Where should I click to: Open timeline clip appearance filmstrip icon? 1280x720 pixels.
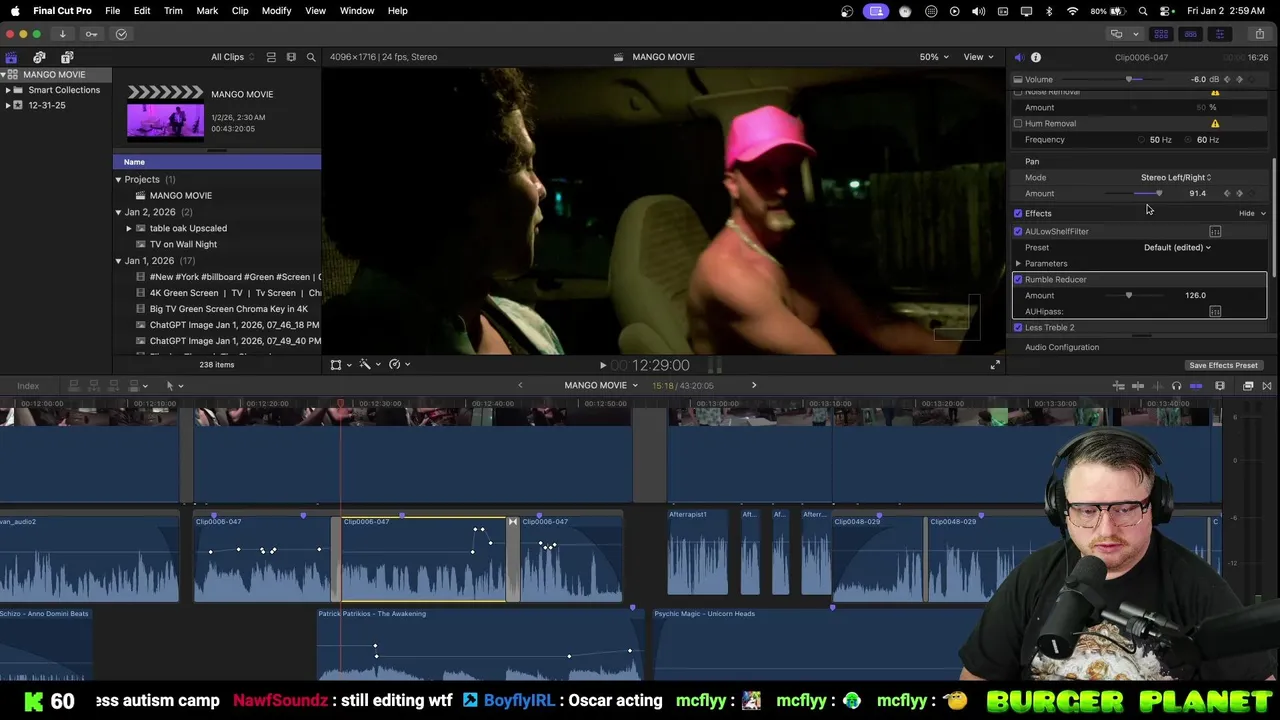click(1219, 386)
